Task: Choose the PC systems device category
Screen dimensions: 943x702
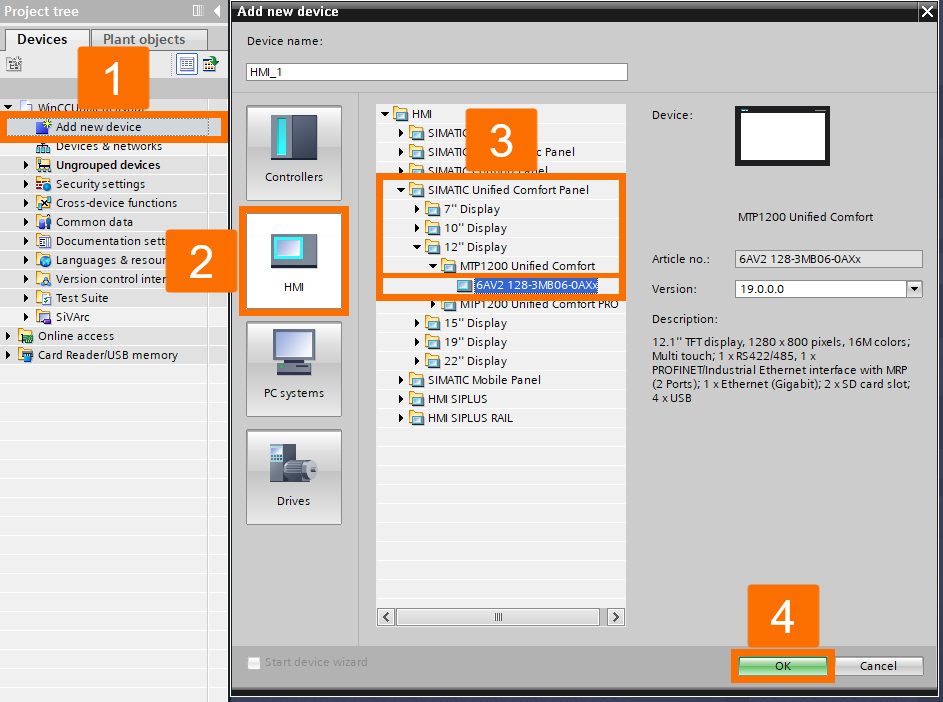Action: (x=293, y=369)
